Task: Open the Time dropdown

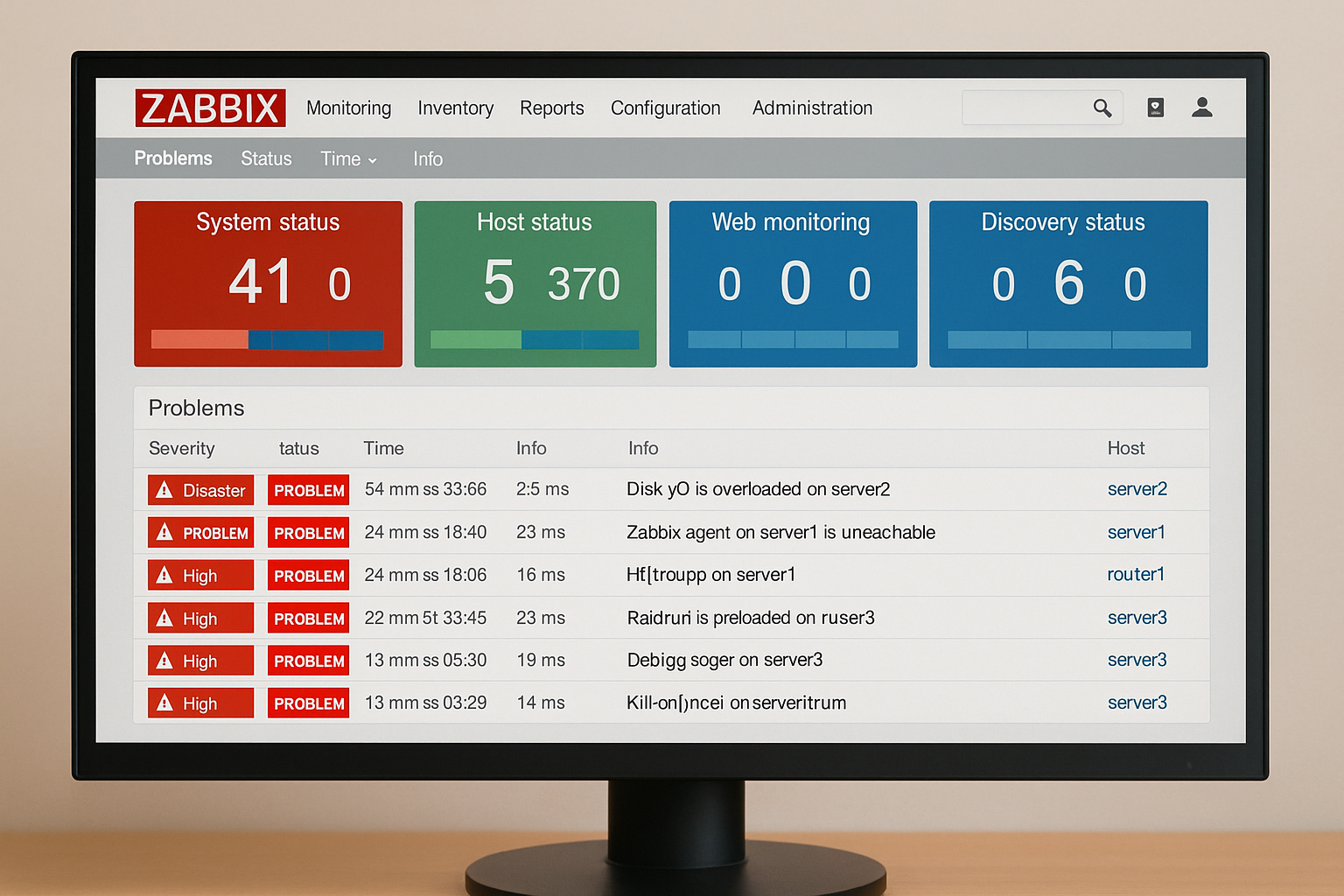Action: pyautogui.click(x=347, y=158)
